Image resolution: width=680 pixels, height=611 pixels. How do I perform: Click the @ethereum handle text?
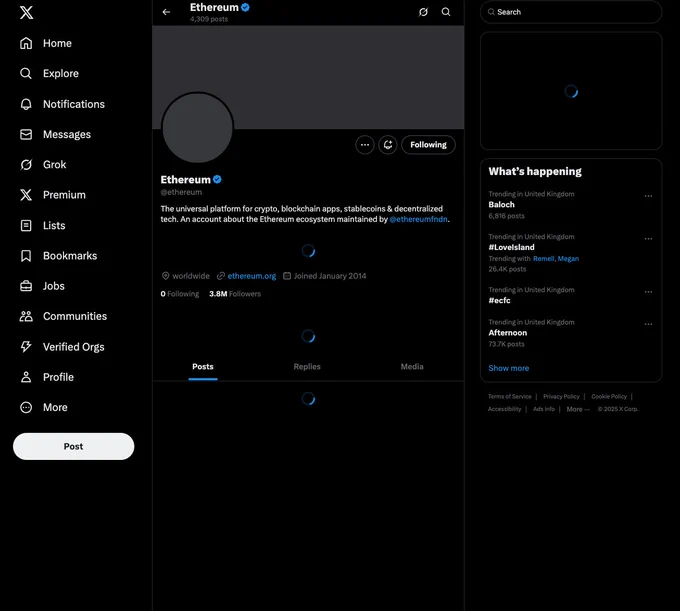point(181,192)
